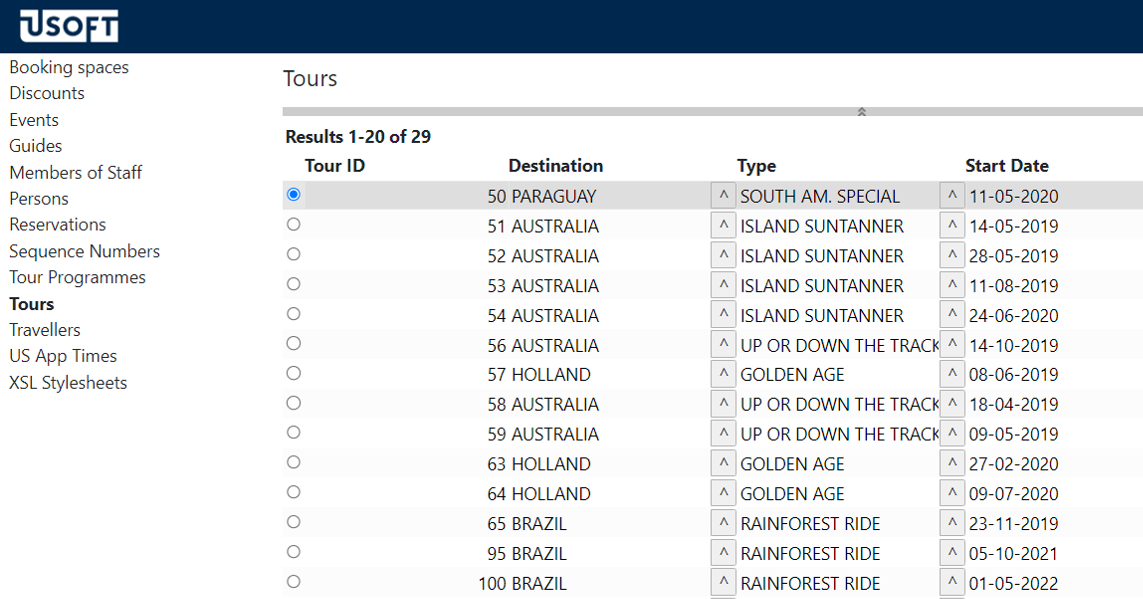Click caret button between PARAGUAY and SOUTH AM. SPECIAL

[722, 196]
